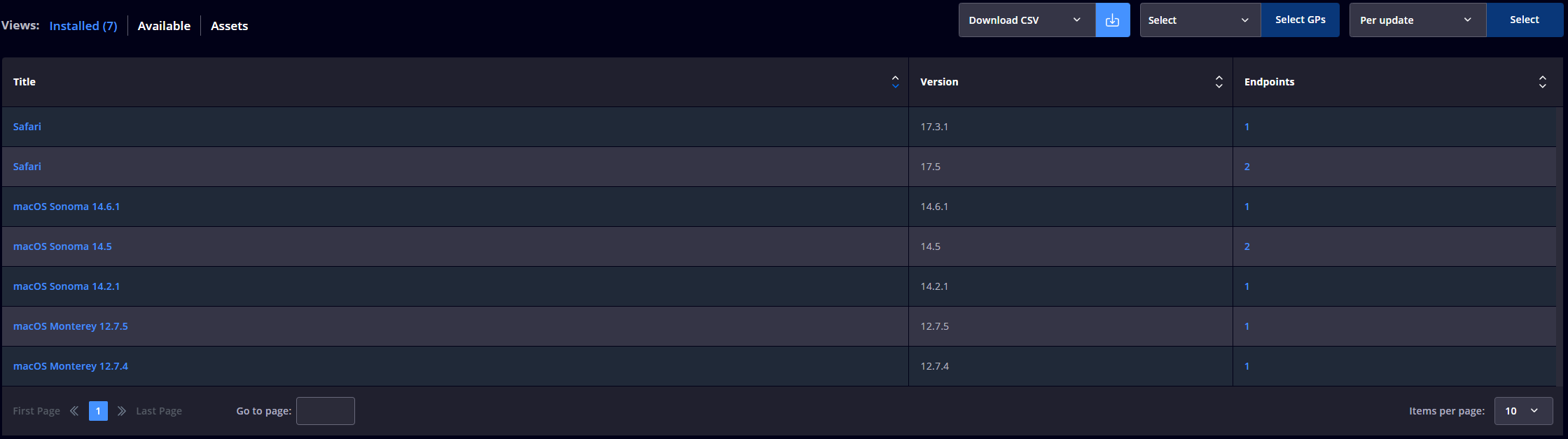Focus the Go to page input field
This screenshot has height=439, width=1568.
(326, 411)
